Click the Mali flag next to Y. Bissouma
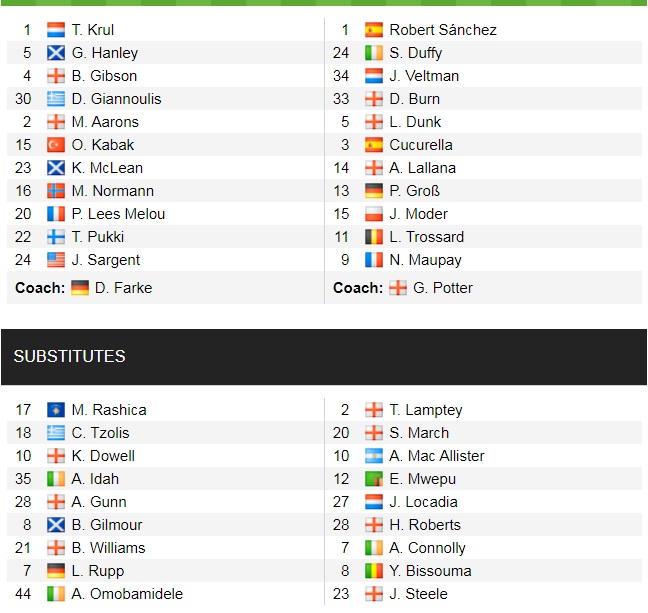The image size is (648, 613). pyautogui.click(x=374, y=571)
